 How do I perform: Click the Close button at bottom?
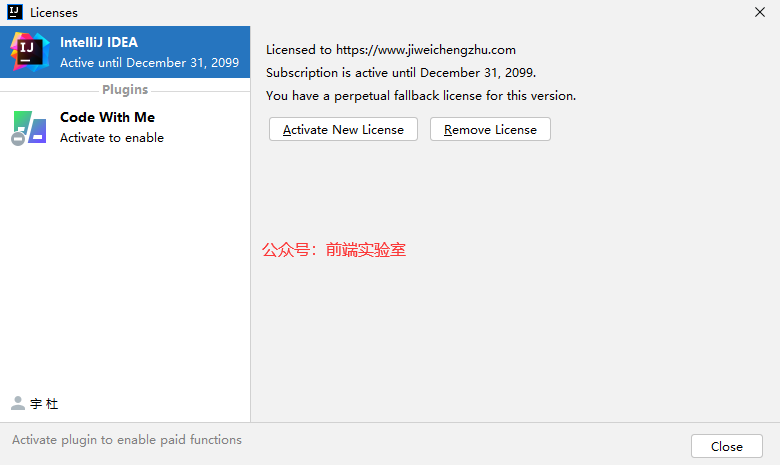(726, 446)
